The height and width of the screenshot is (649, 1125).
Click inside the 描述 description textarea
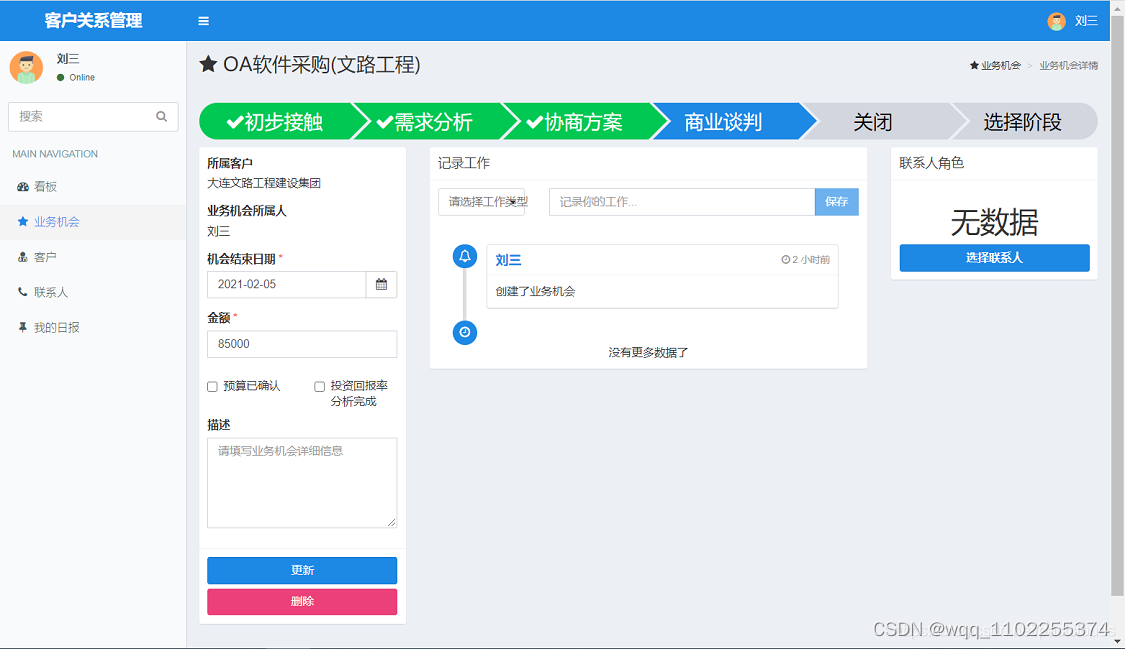point(301,480)
